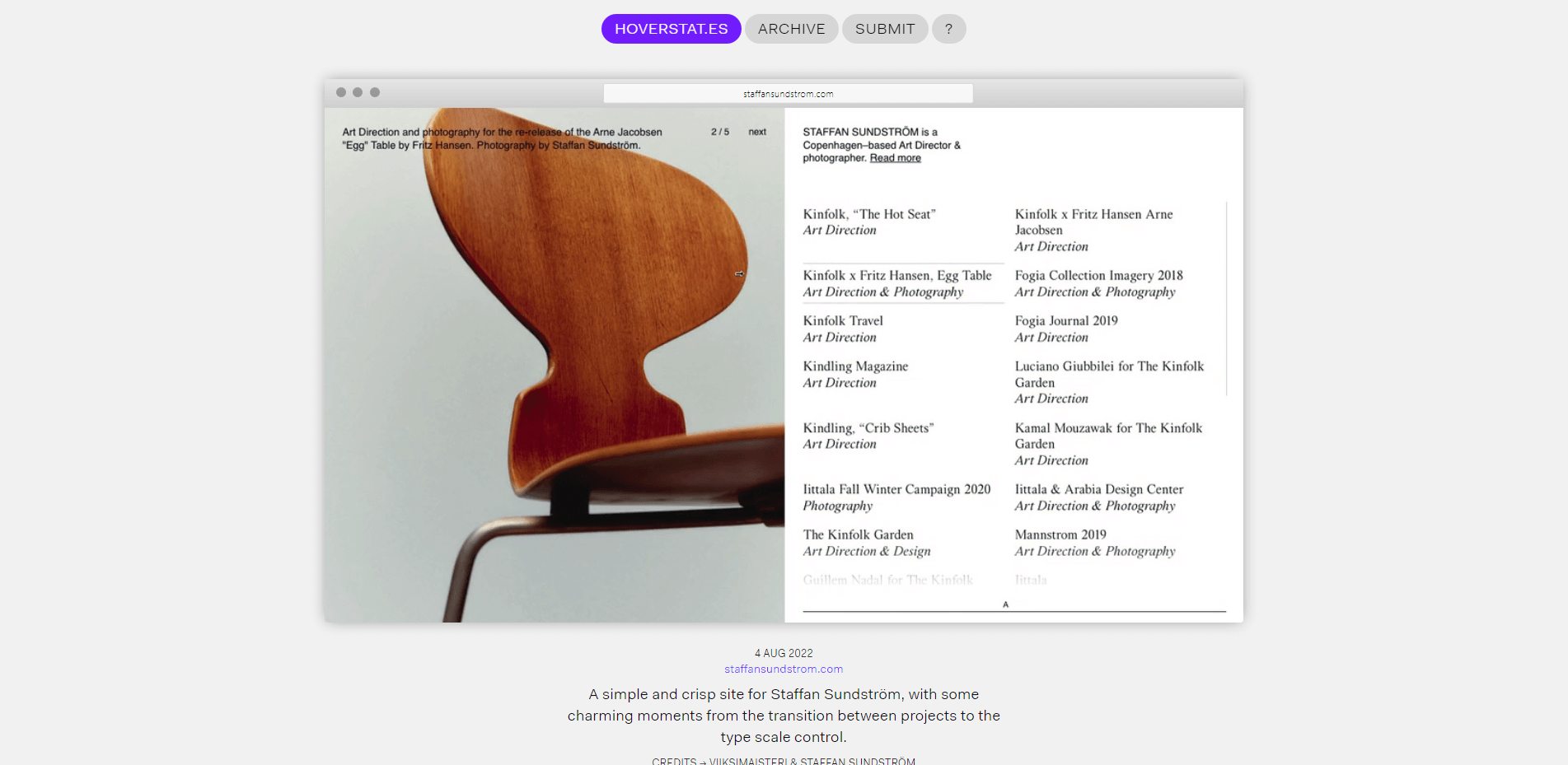Click the site description beginning 'A simple and crisp site'

point(784,716)
